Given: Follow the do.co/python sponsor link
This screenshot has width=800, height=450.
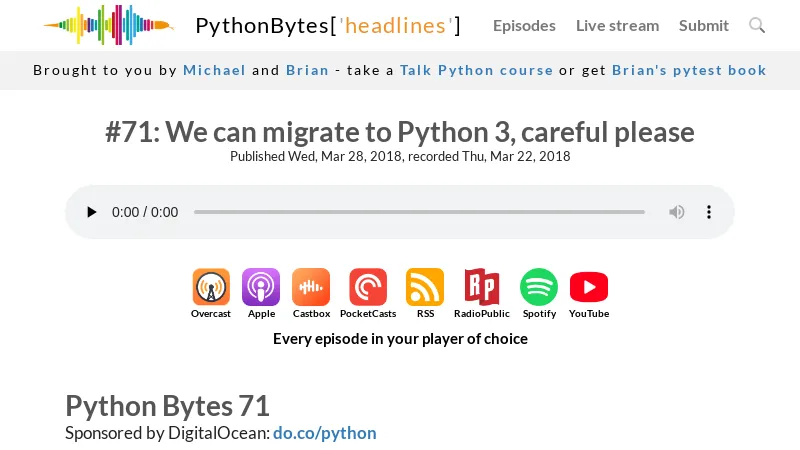Looking at the screenshot, I should click(325, 433).
